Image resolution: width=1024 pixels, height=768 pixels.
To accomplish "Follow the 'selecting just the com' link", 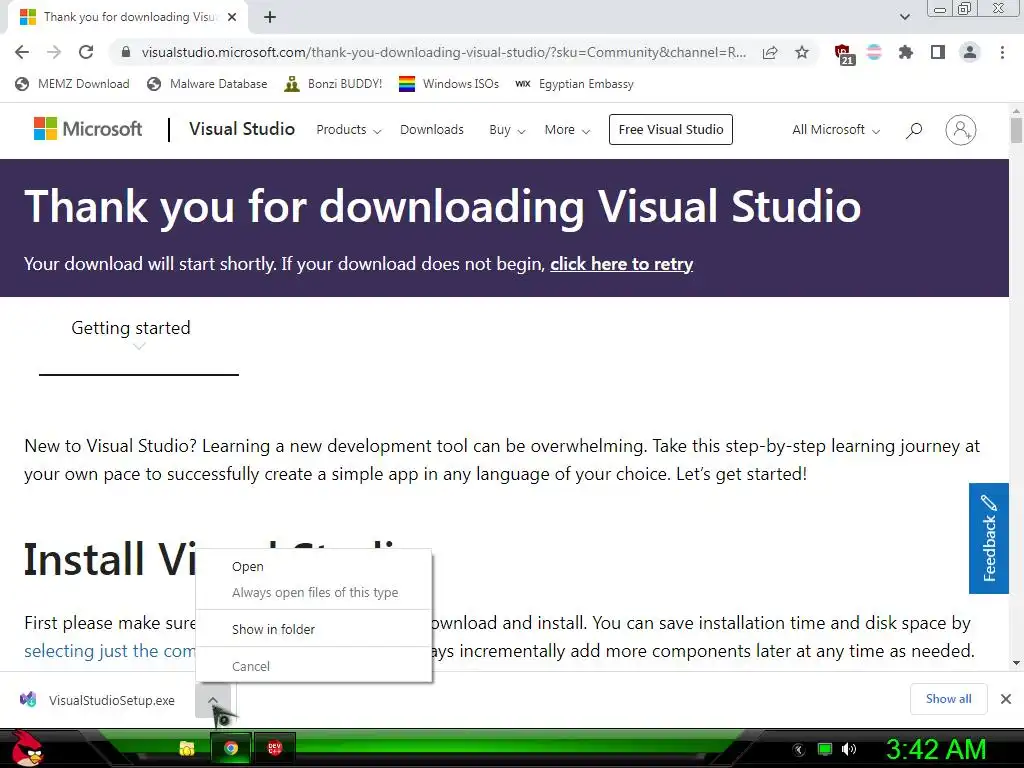I will [x=110, y=650].
